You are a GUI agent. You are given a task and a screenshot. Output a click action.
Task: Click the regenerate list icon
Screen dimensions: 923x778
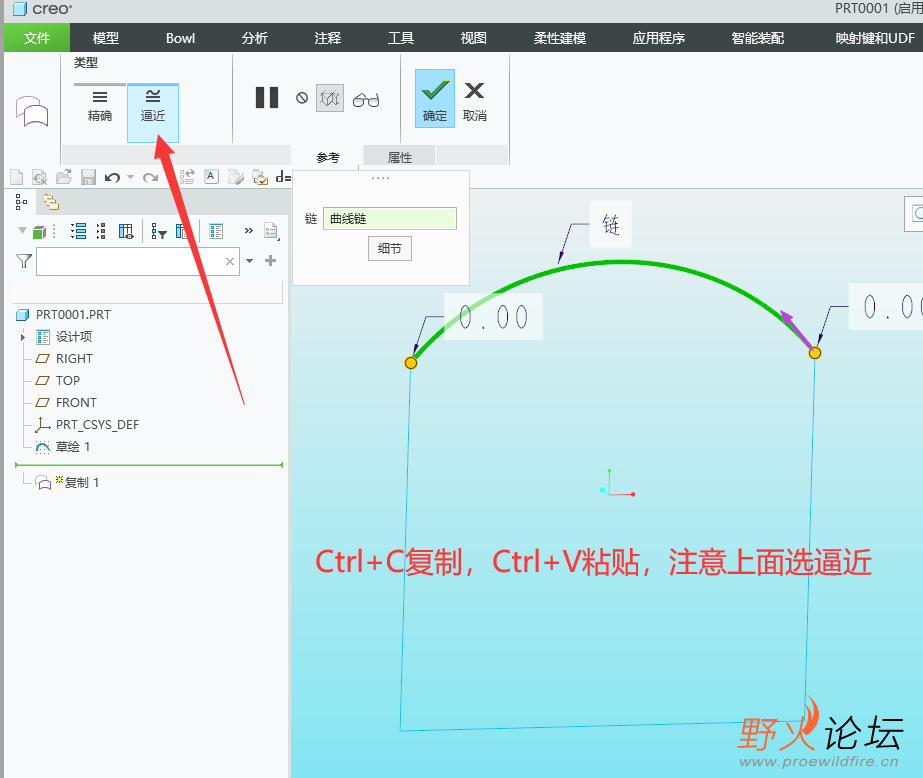(187, 177)
